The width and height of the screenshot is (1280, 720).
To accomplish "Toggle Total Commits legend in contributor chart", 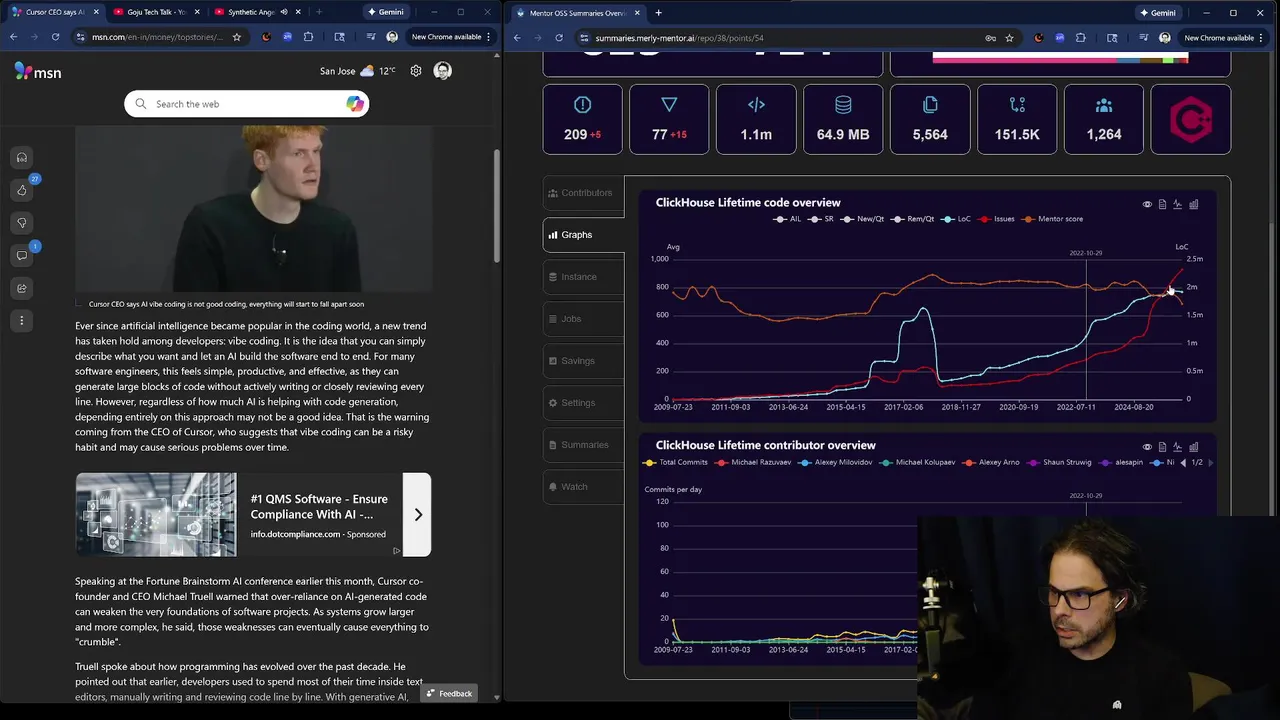I will (676, 462).
